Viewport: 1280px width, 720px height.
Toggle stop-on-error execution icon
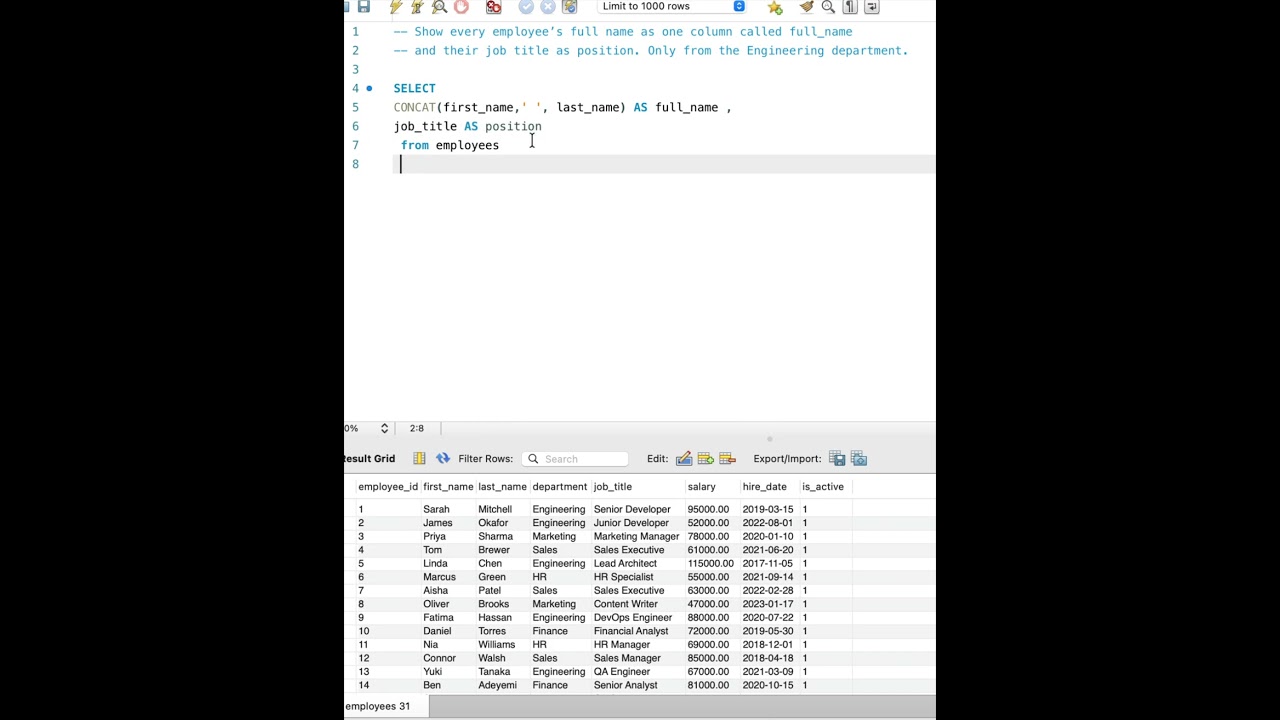point(493,6)
